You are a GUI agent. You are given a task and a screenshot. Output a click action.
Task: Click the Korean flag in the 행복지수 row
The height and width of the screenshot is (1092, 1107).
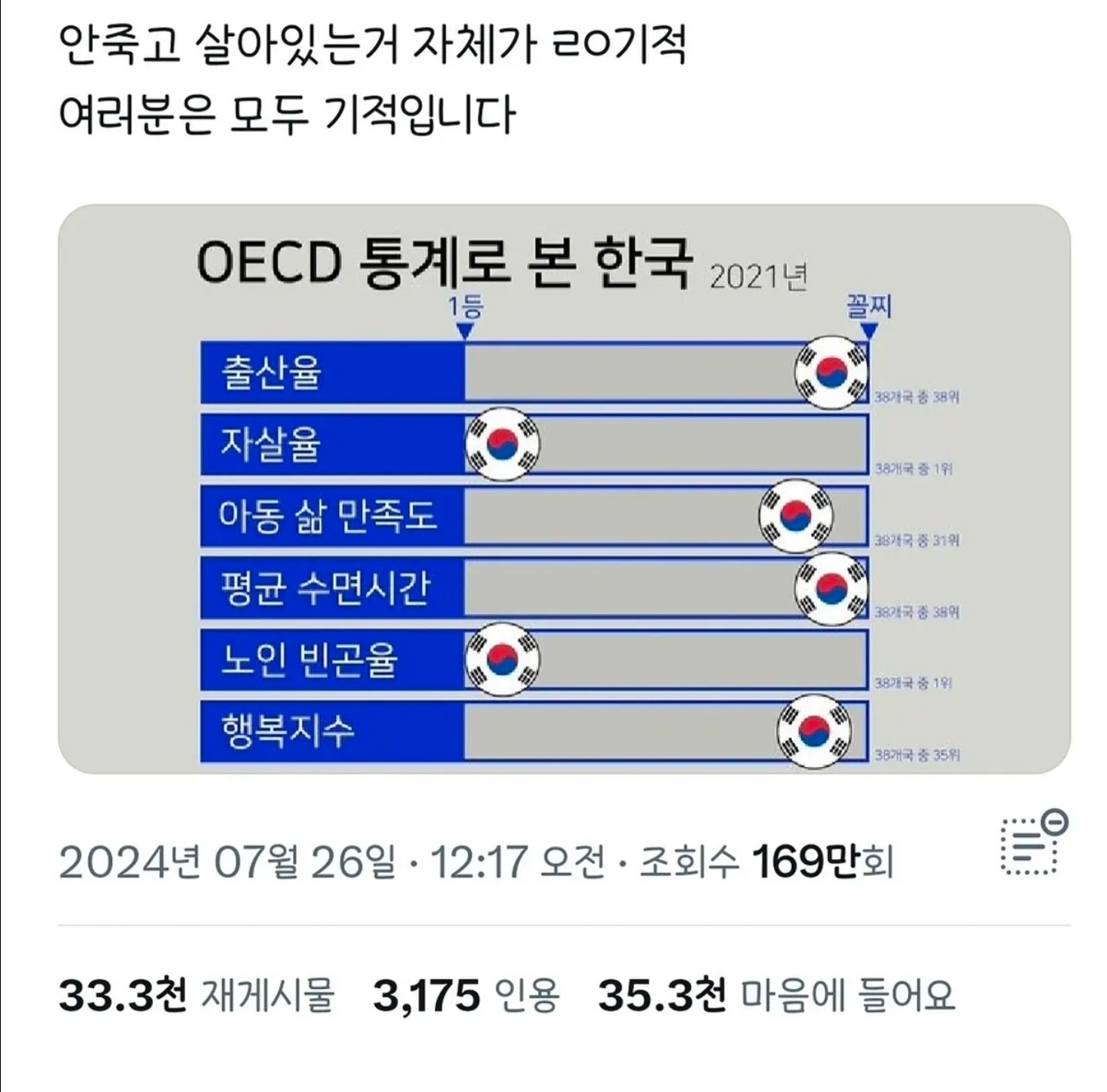point(814,731)
